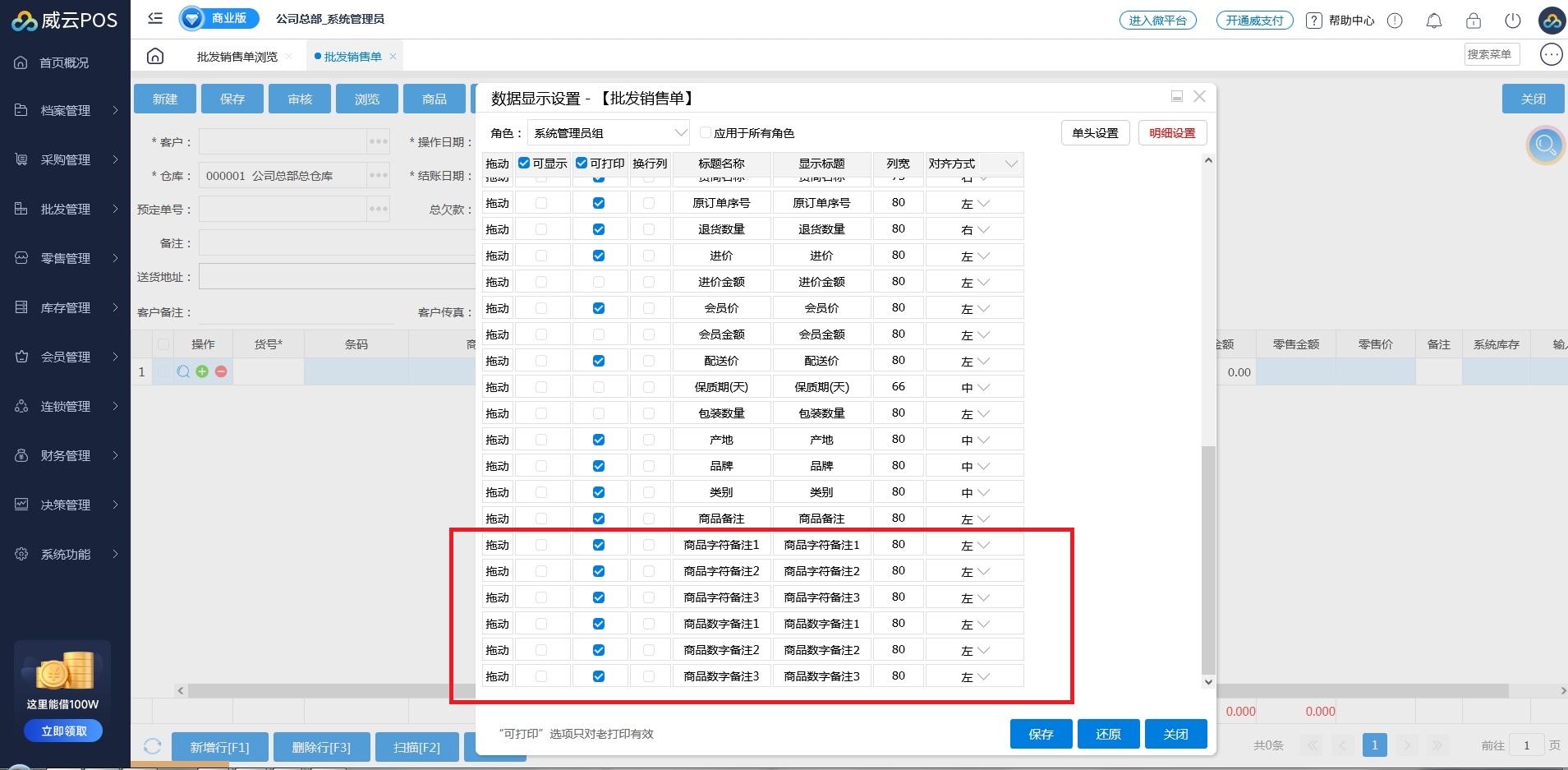This screenshot has height=770, width=1568.
Task: Click the home icon in tab bar
Action: point(155,56)
